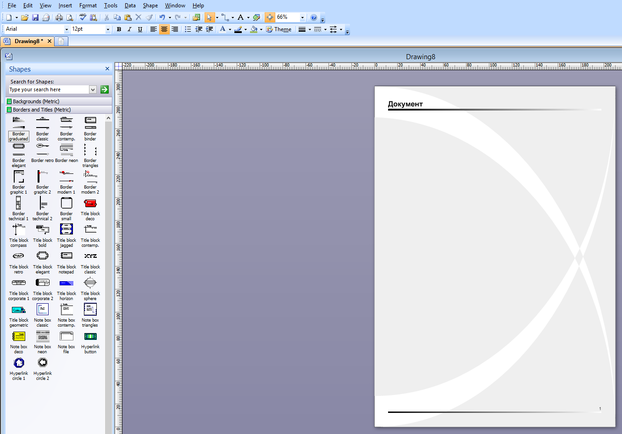Open the Shape menu
This screenshot has height=434, width=622.
click(150, 5)
